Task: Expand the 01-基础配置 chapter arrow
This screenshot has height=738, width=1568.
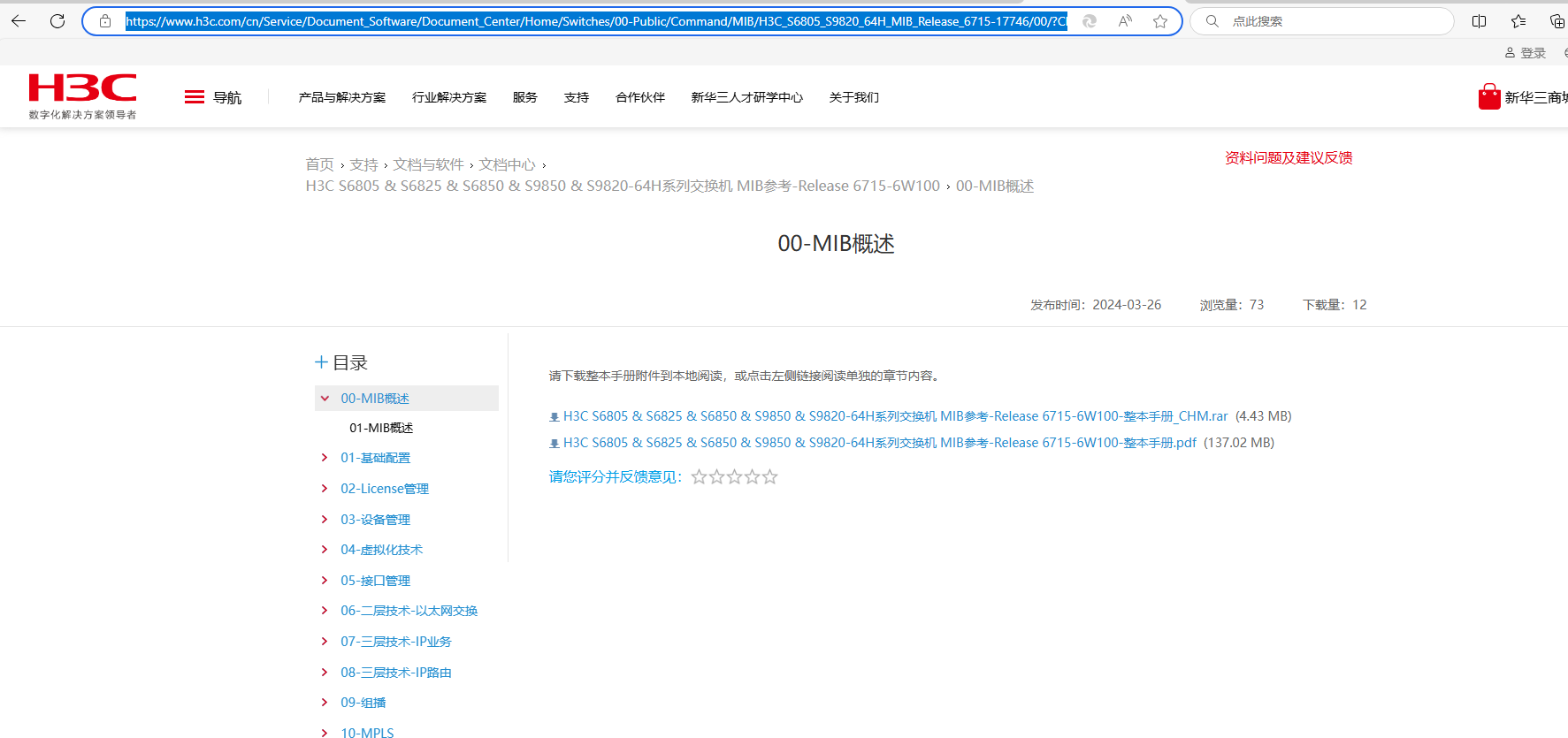Action: click(x=325, y=458)
